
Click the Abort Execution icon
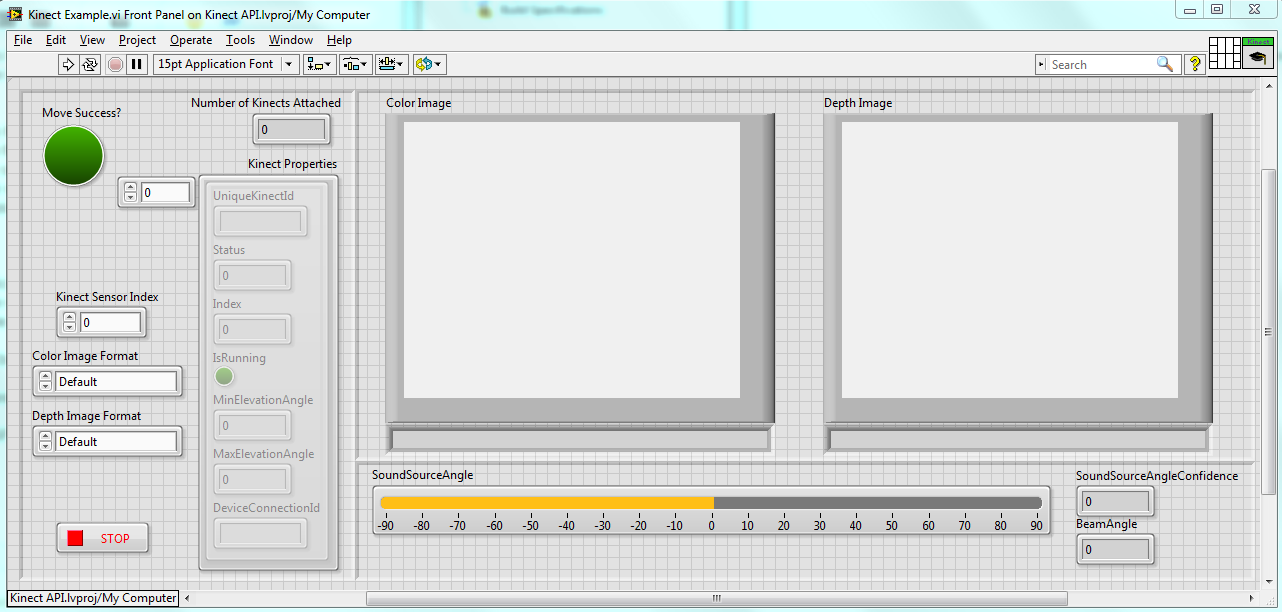click(x=113, y=64)
